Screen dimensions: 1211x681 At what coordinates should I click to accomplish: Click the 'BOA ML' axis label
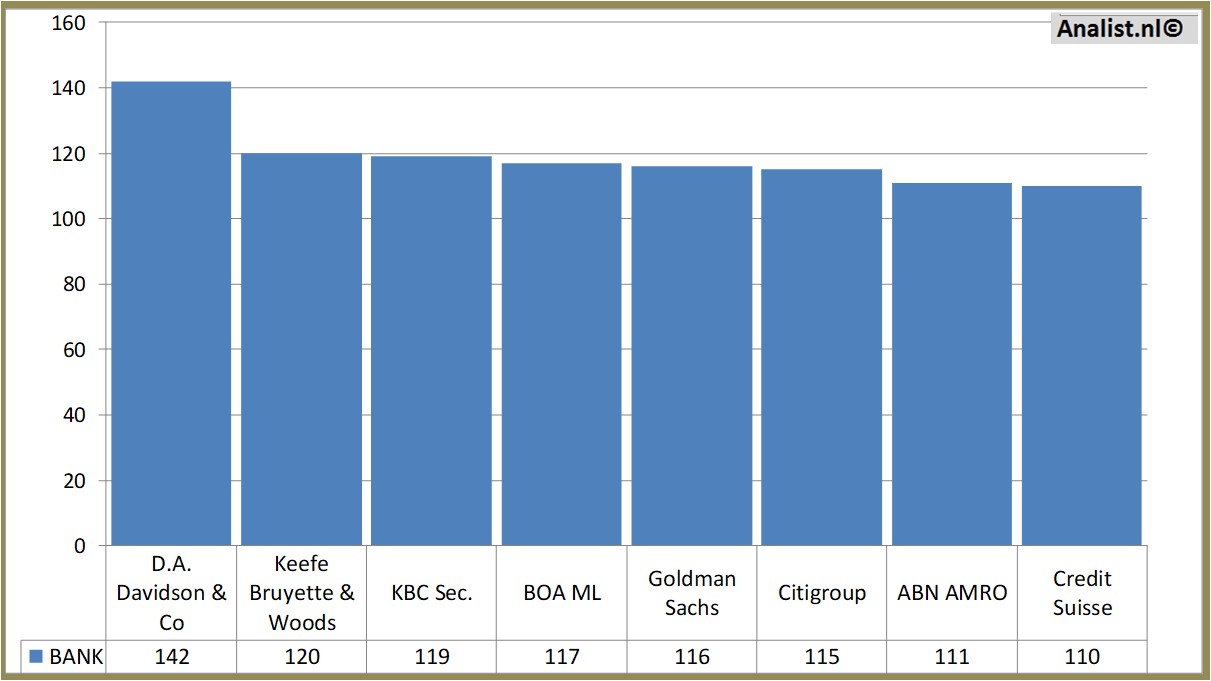[x=561, y=592]
